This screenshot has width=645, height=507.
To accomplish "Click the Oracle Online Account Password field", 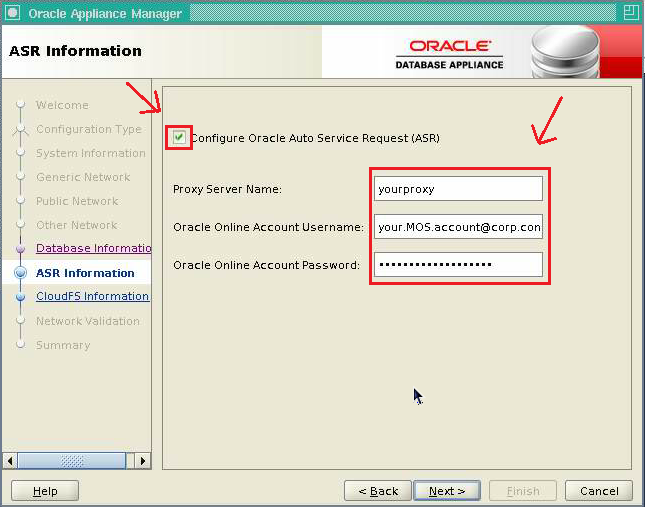I will coord(459,264).
